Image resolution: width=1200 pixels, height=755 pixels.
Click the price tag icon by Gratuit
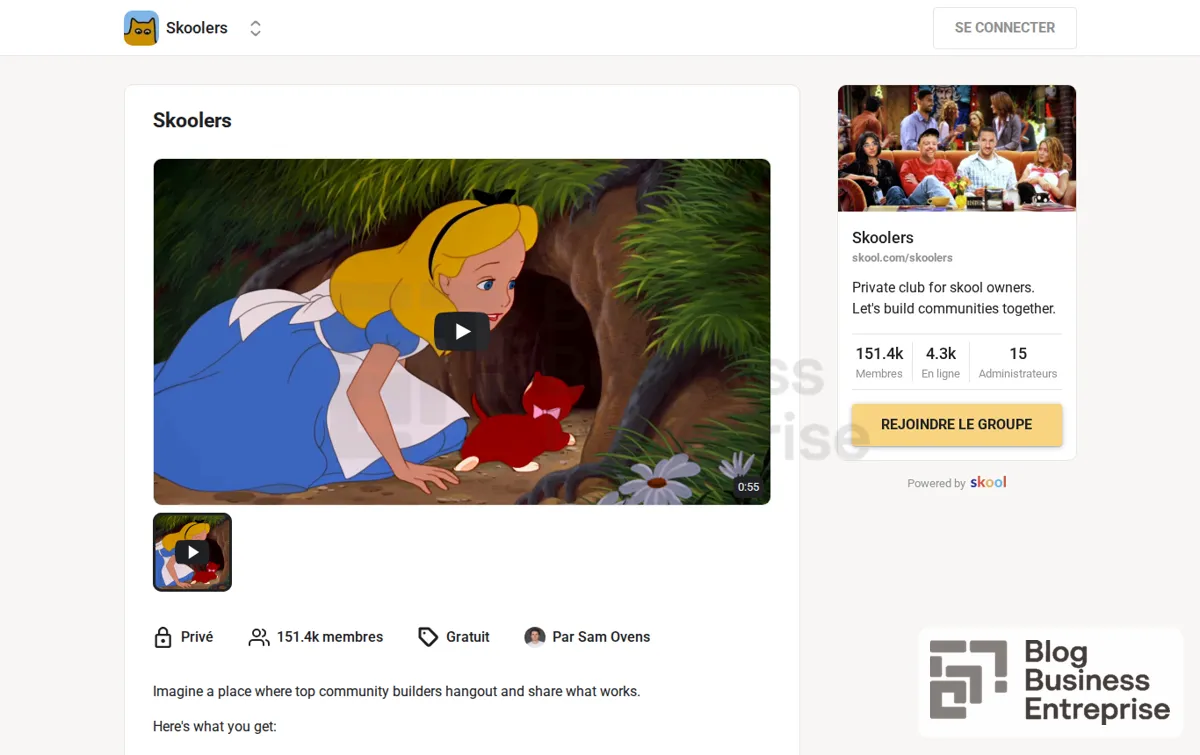428,637
